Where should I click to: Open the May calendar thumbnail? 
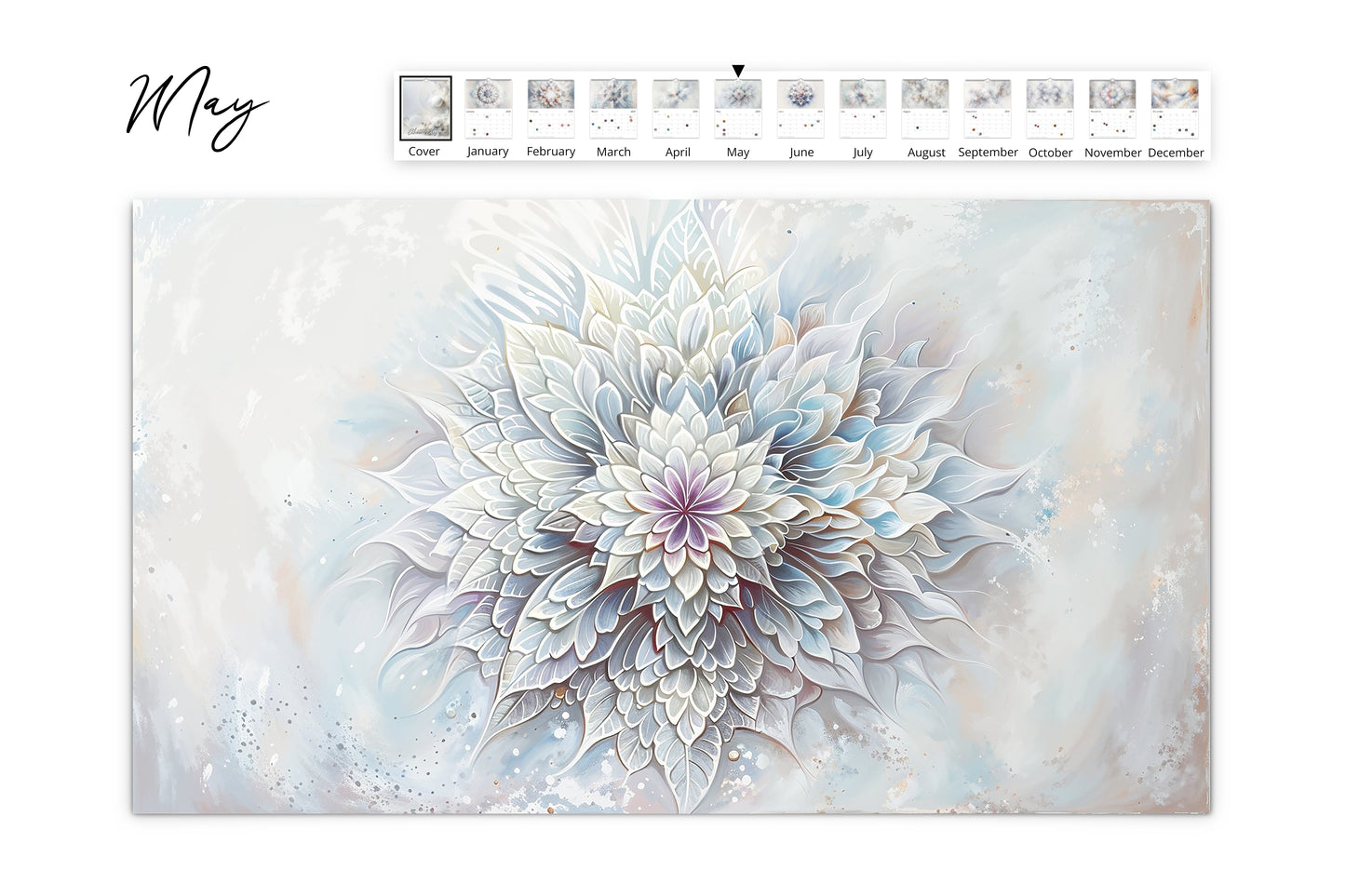click(x=738, y=108)
